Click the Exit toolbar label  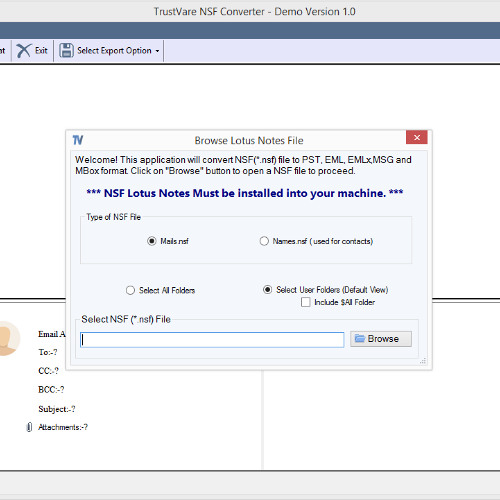(x=41, y=51)
